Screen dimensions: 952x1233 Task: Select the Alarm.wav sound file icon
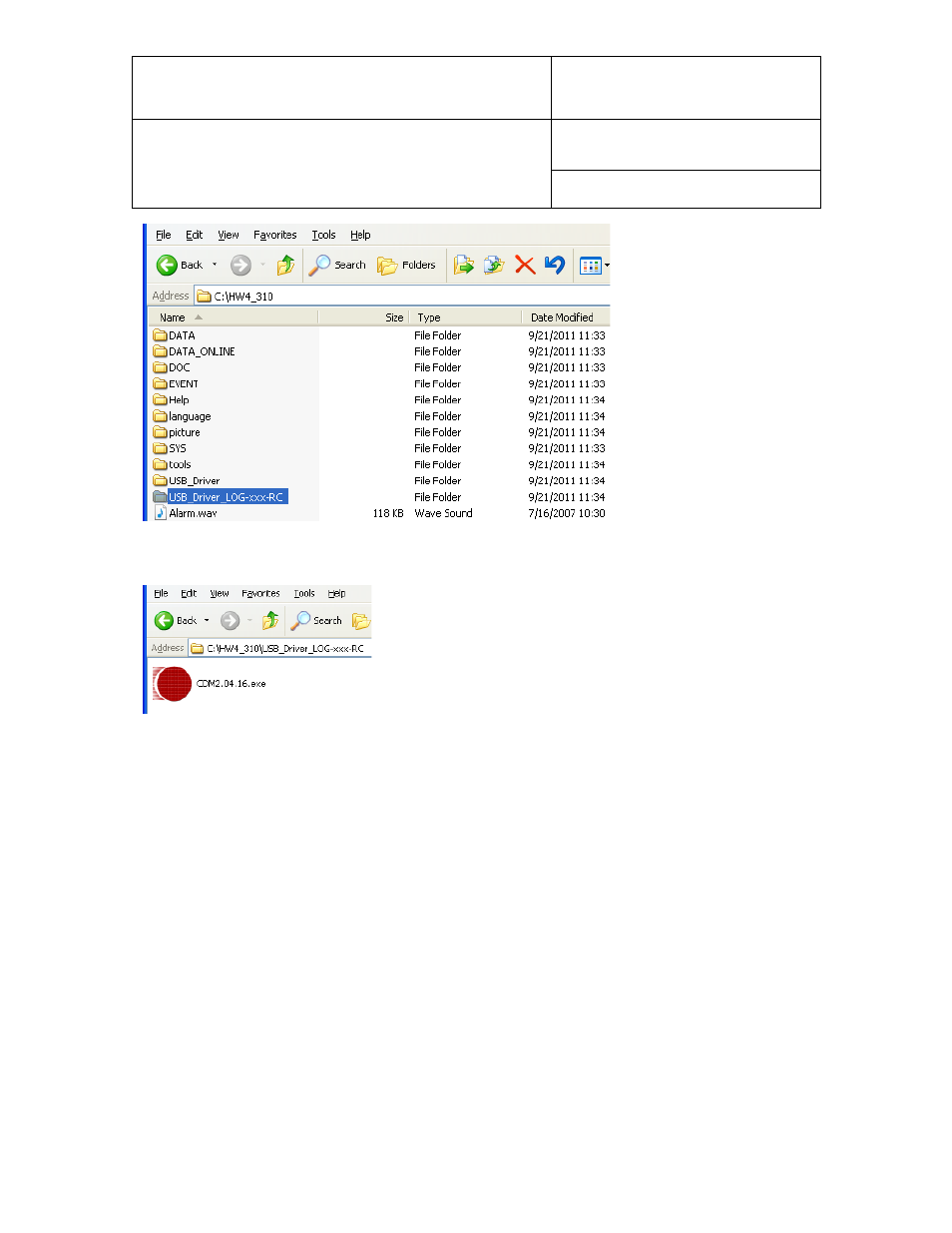pyautogui.click(x=160, y=513)
